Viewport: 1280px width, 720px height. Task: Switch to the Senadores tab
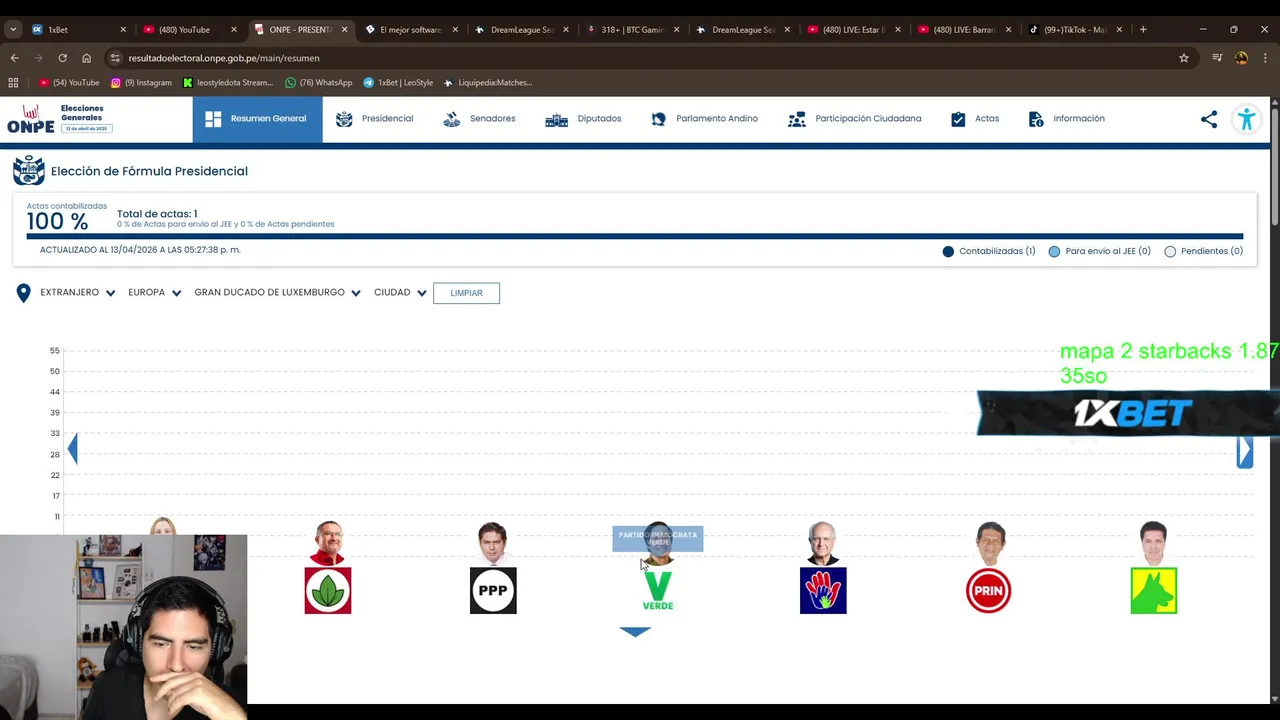479,119
